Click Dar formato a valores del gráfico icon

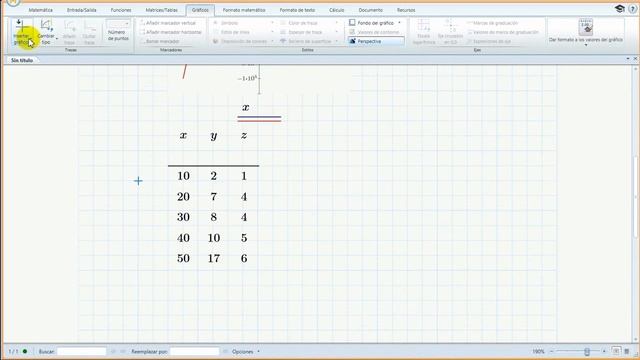pyautogui.click(x=586, y=27)
